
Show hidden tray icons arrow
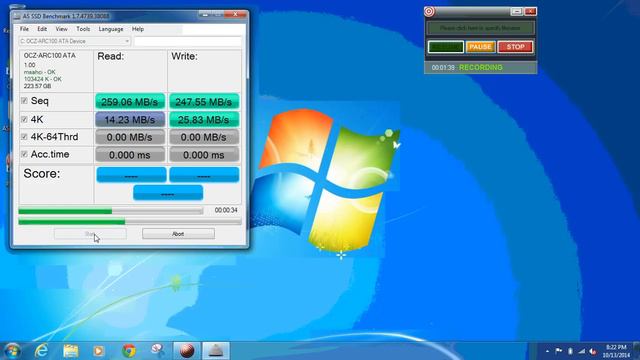click(547, 351)
